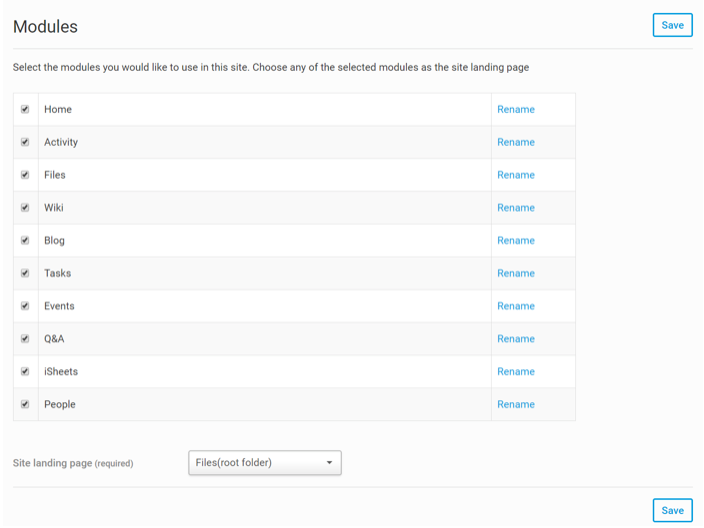Rename the Tasks module
704x528 pixels.
click(x=516, y=273)
